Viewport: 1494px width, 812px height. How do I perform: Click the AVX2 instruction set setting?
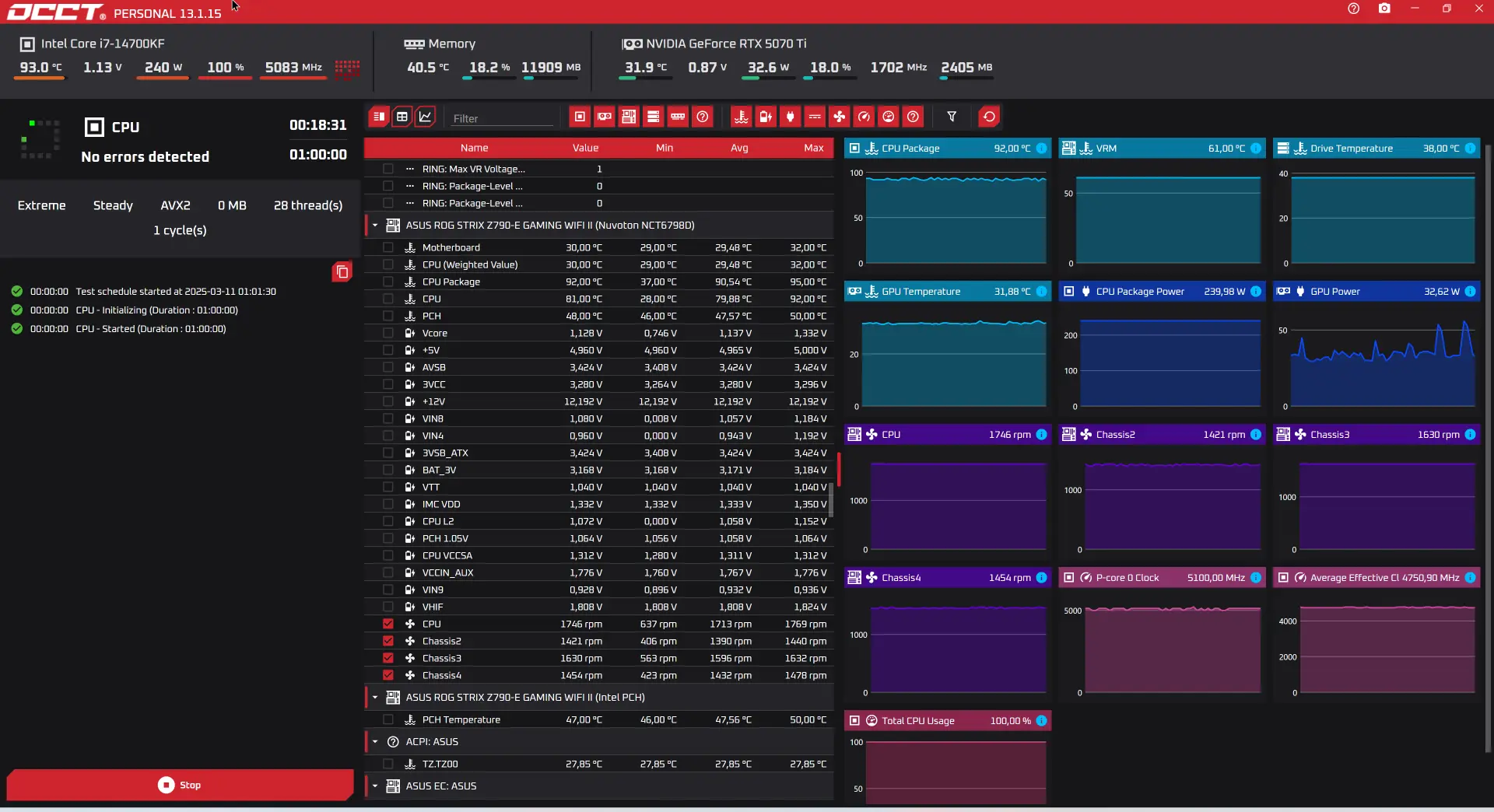(175, 205)
